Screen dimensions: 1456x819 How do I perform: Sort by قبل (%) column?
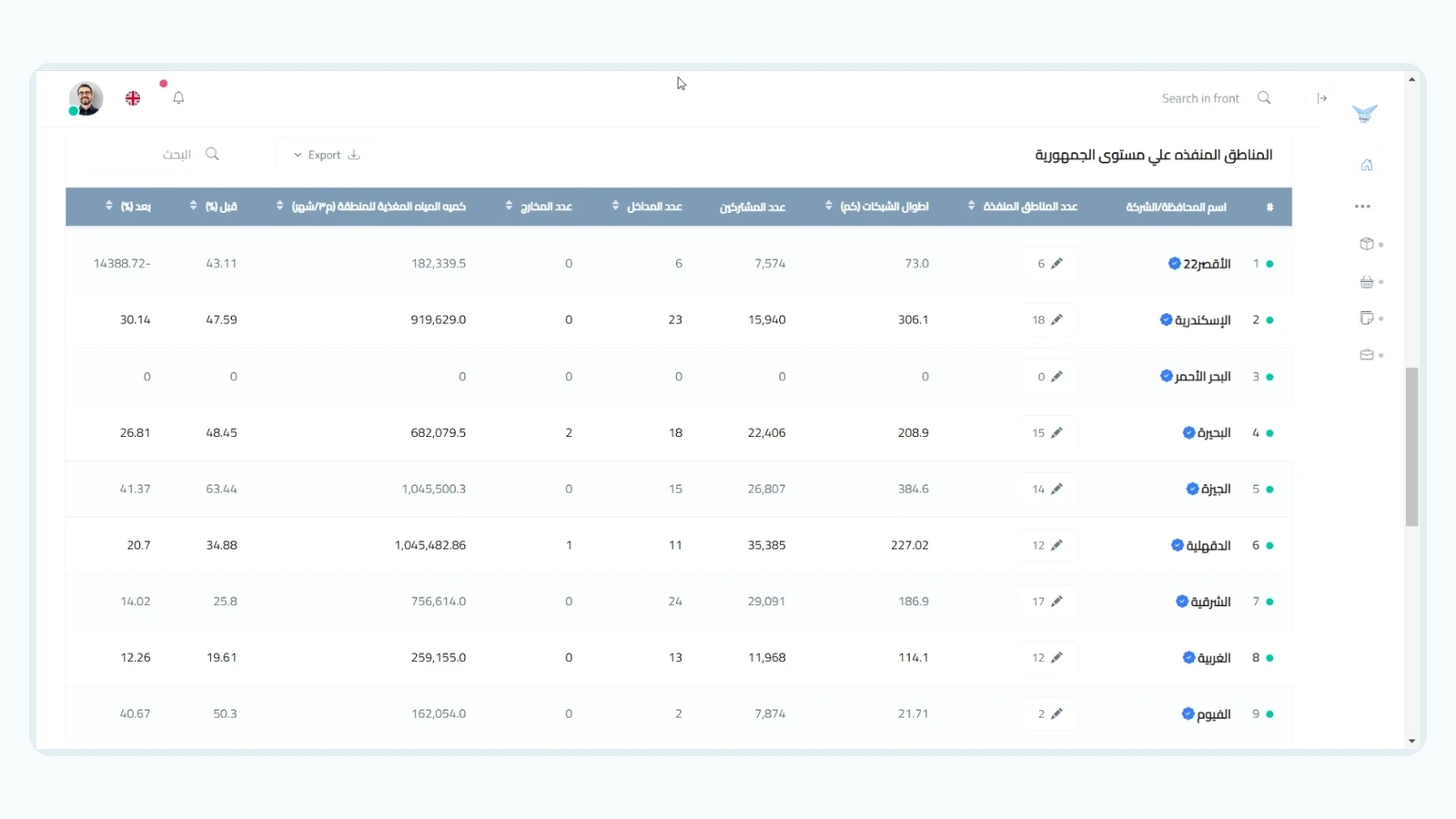coord(193,207)
